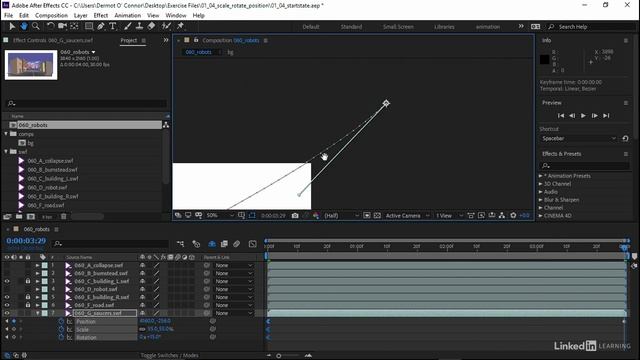The image size is (640, 360).
Task: Switch to the Standard workspace
Action: 351,27
